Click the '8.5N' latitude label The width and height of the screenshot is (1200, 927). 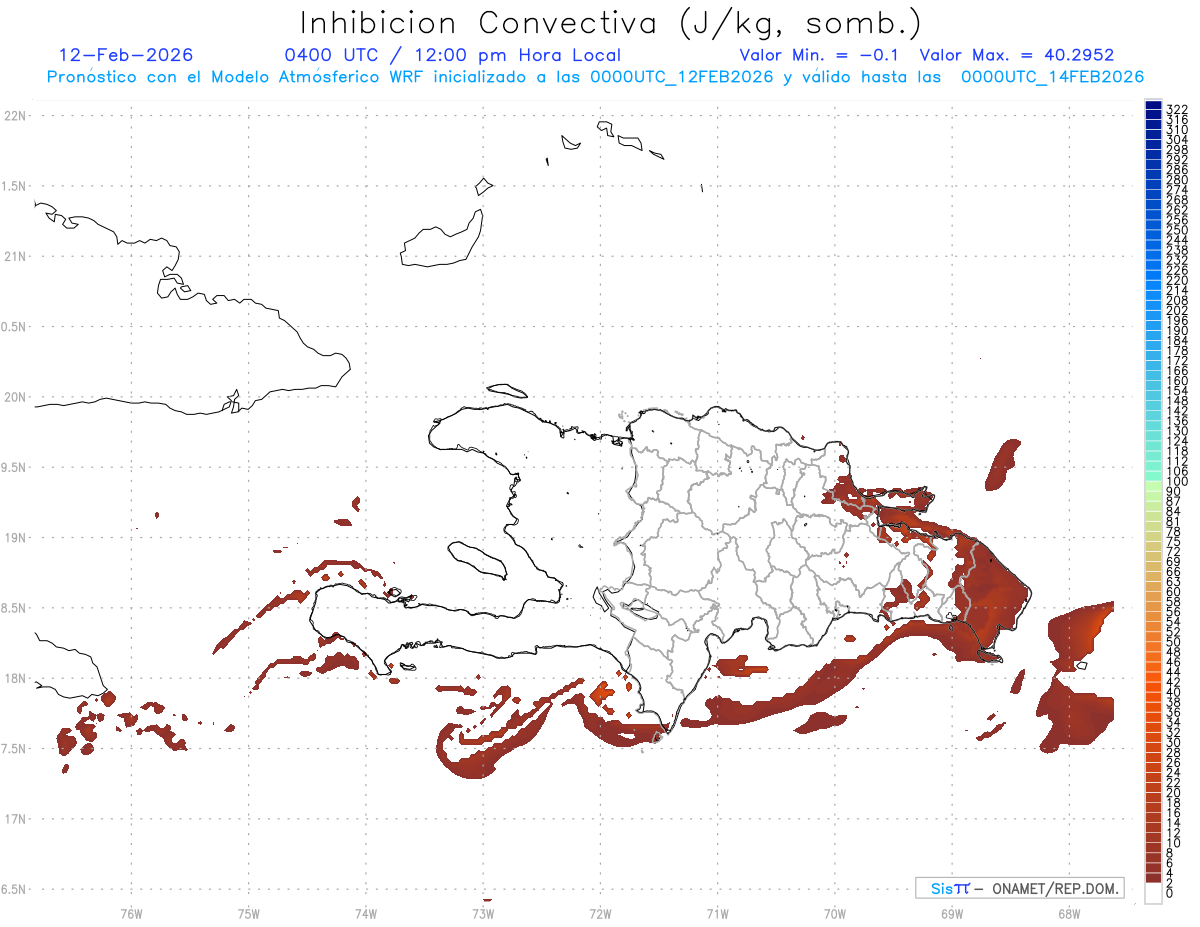14,608
